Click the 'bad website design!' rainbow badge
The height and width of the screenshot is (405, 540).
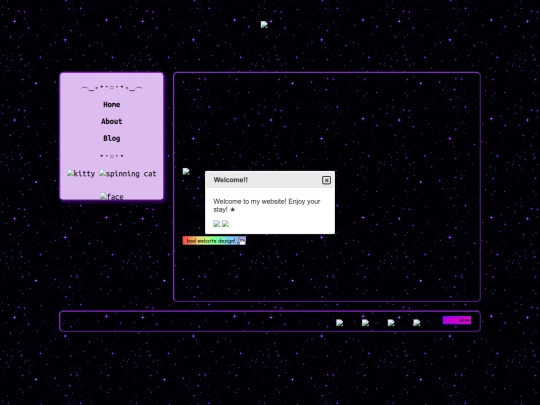pos(214,241)
